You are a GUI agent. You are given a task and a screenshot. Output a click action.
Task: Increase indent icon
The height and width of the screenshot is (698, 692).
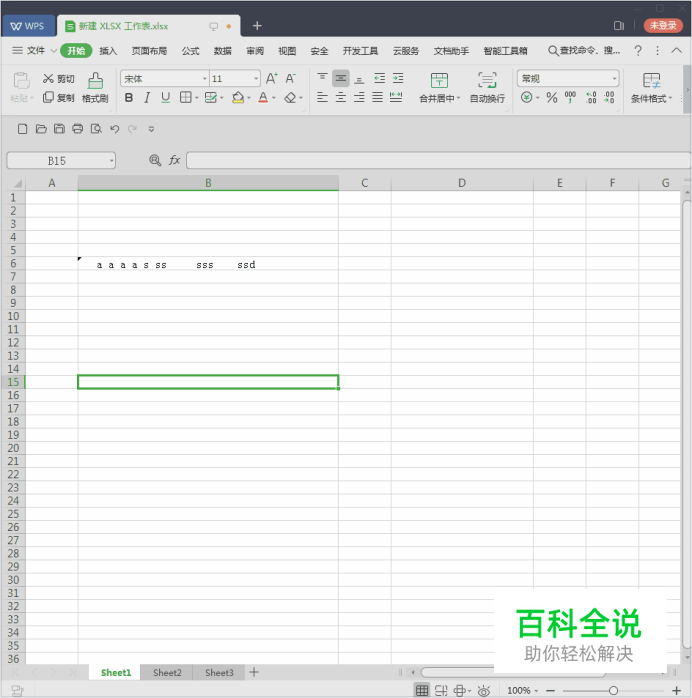tap(398, 78)
